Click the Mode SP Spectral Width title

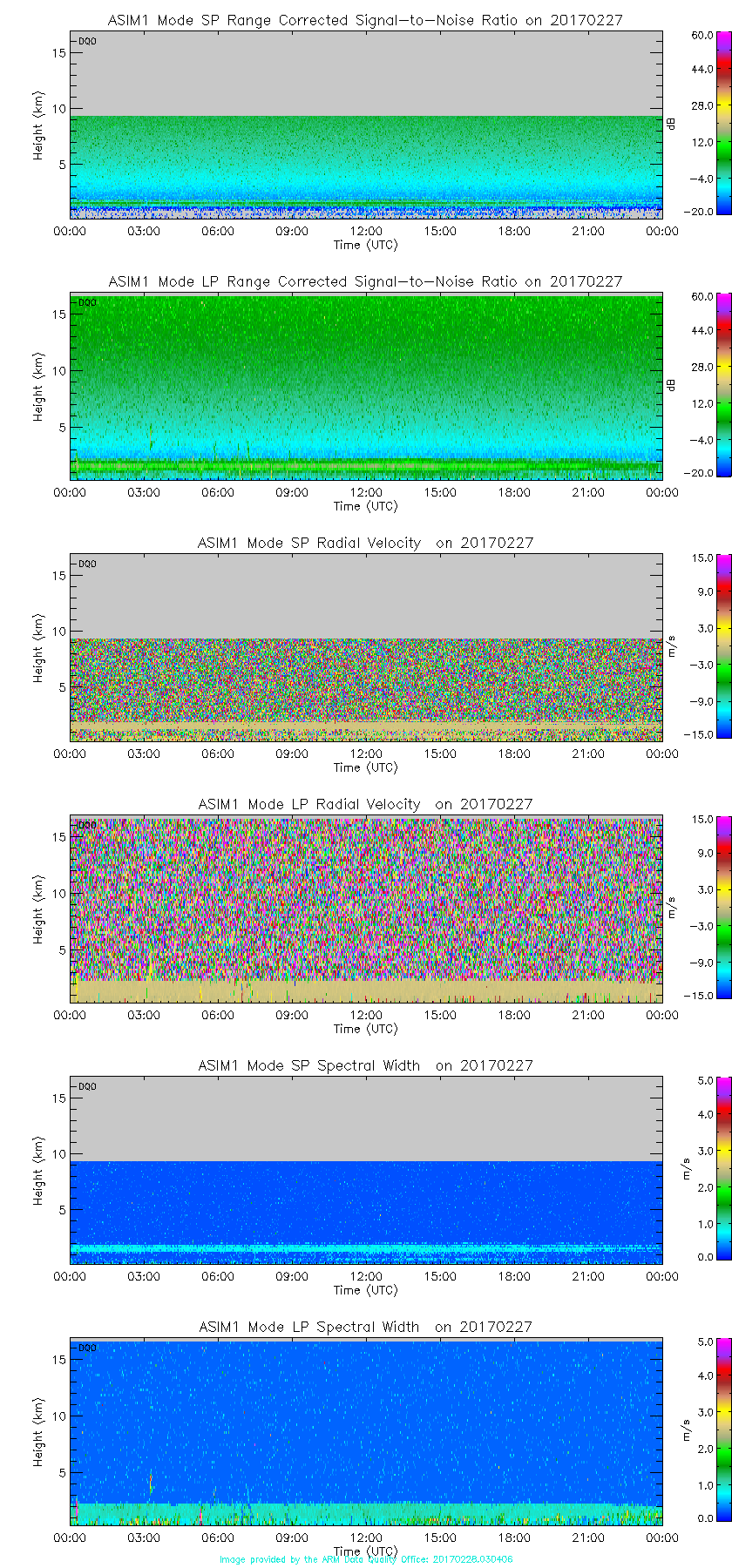coord(365,1065)
